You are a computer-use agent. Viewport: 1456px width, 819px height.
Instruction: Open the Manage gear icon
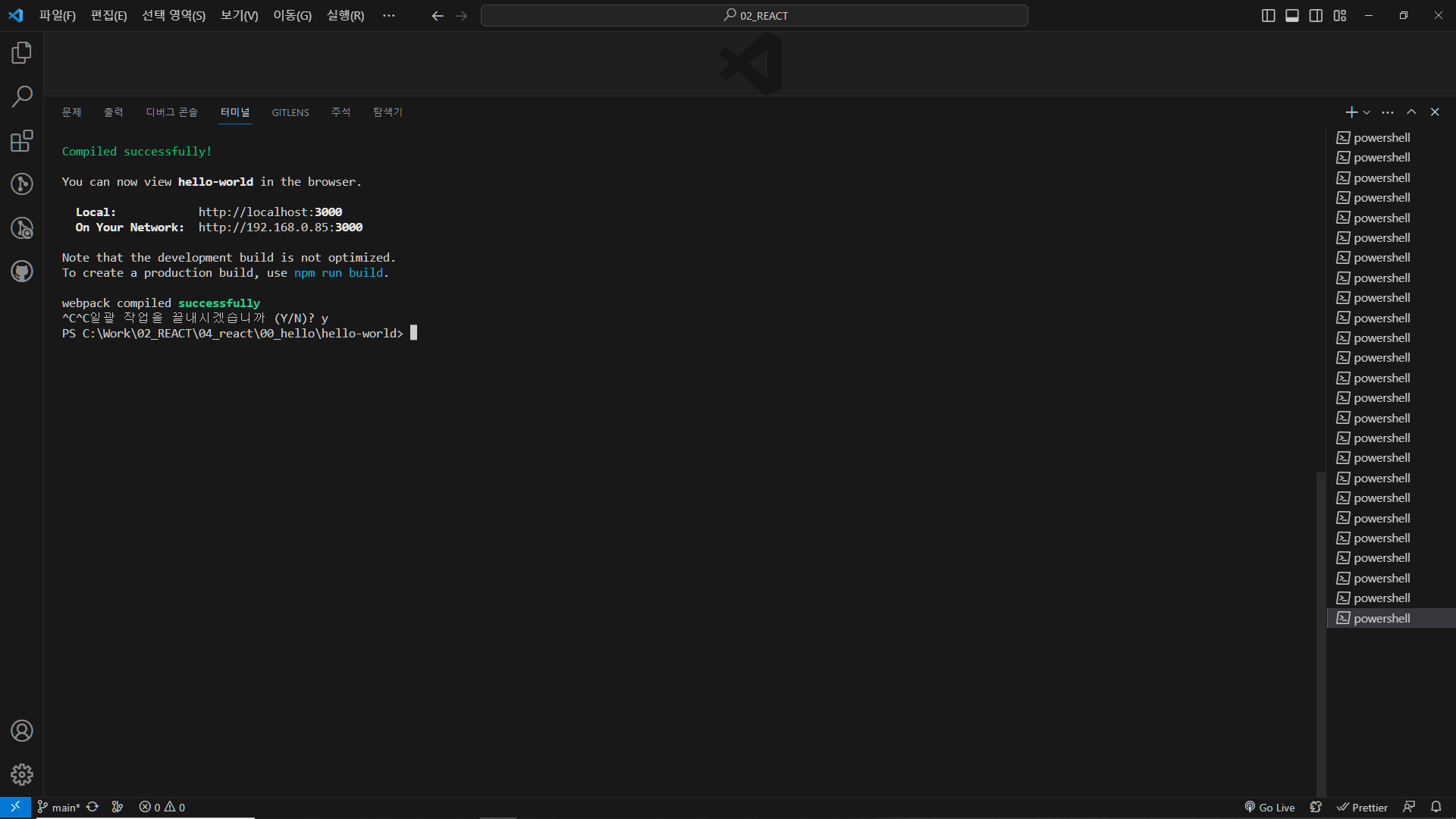[21, 774]
